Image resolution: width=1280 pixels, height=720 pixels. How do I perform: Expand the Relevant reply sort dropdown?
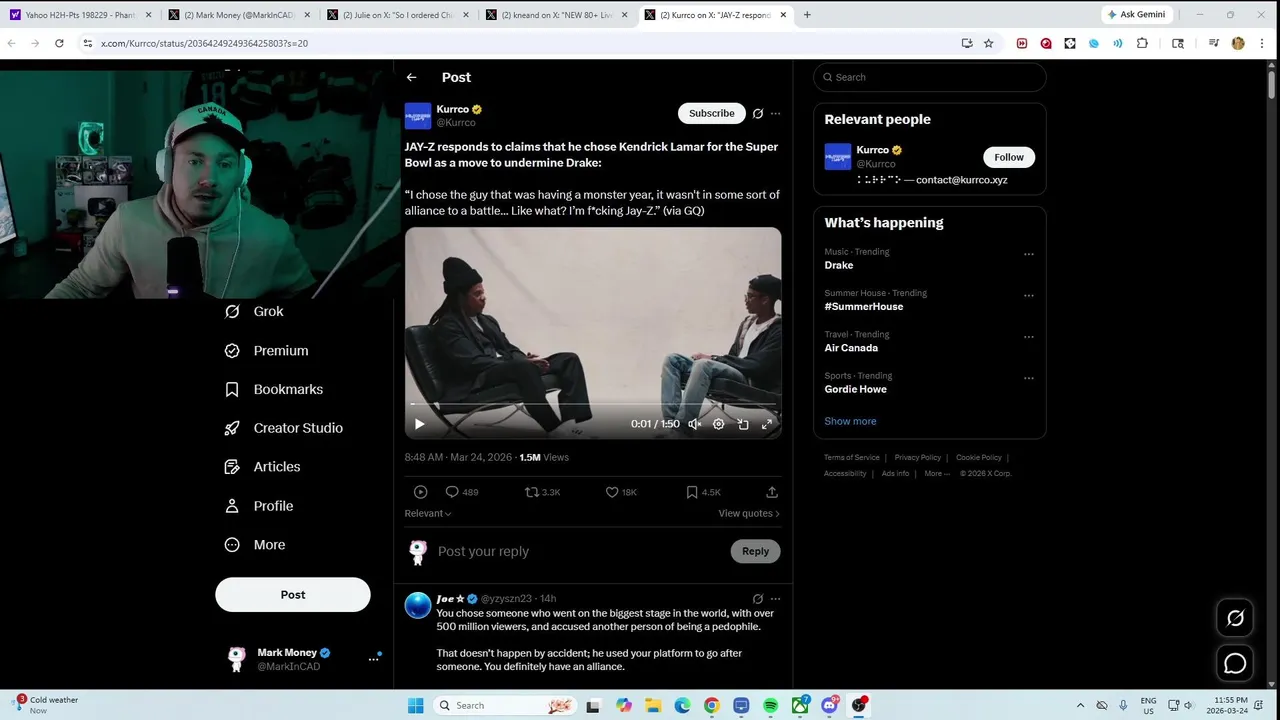tap(428, 513)
